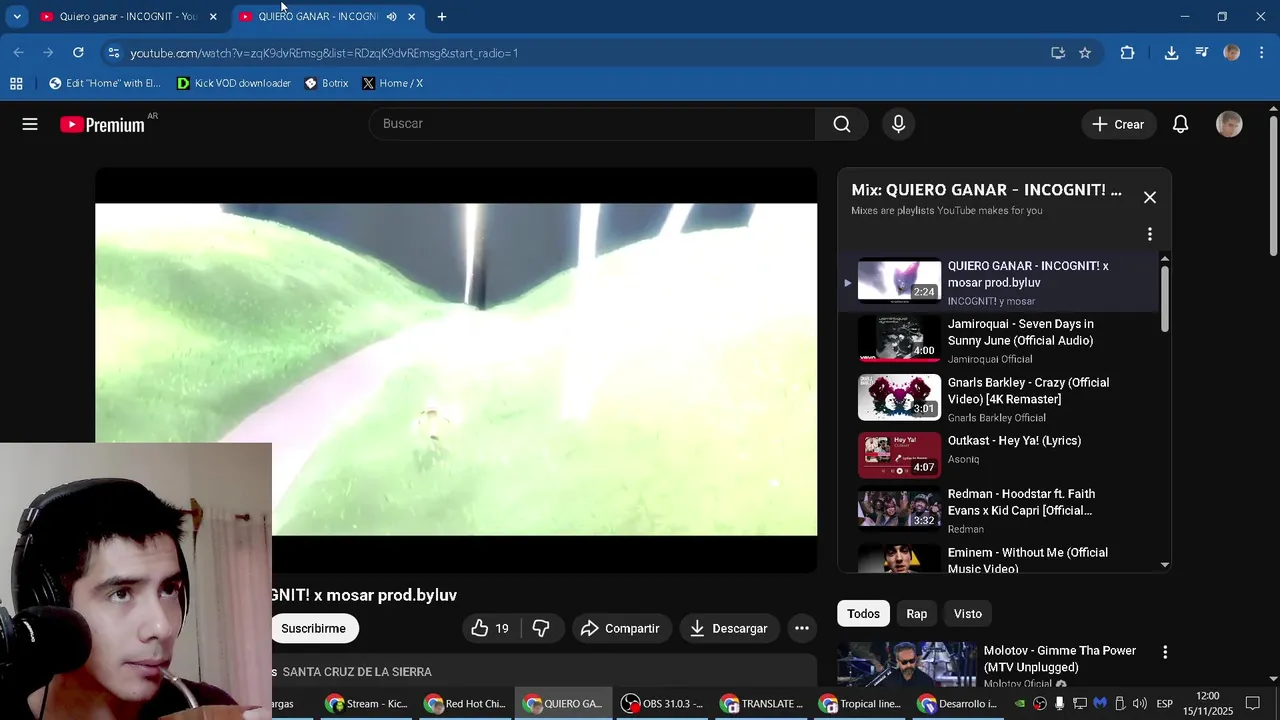Screen dimensions: 1280x720
Task: Open the system volume tray icon
Action: [x=1140, y=704]
